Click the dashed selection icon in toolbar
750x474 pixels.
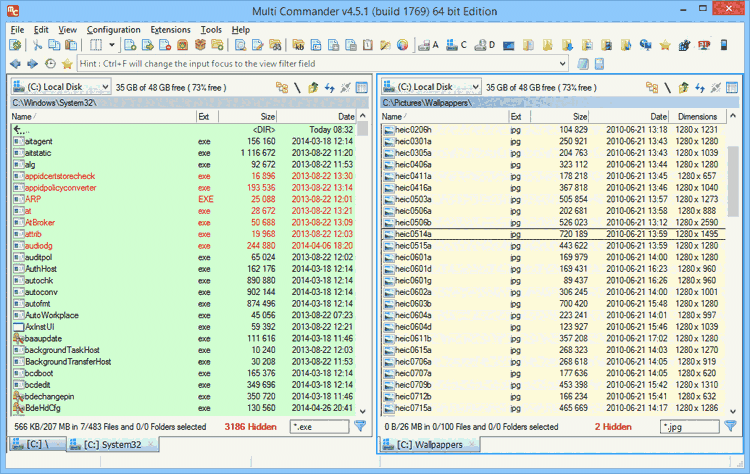(x=96, y=45)
